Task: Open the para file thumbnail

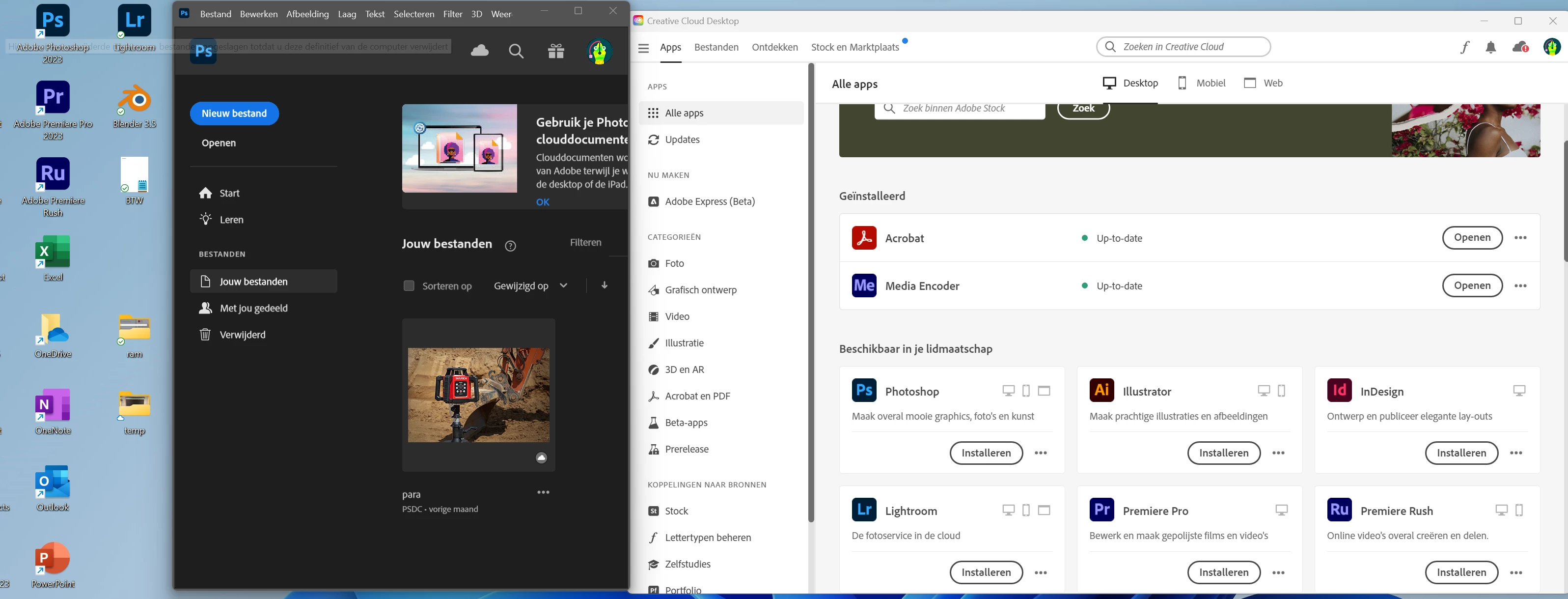Action: [478, 395]
